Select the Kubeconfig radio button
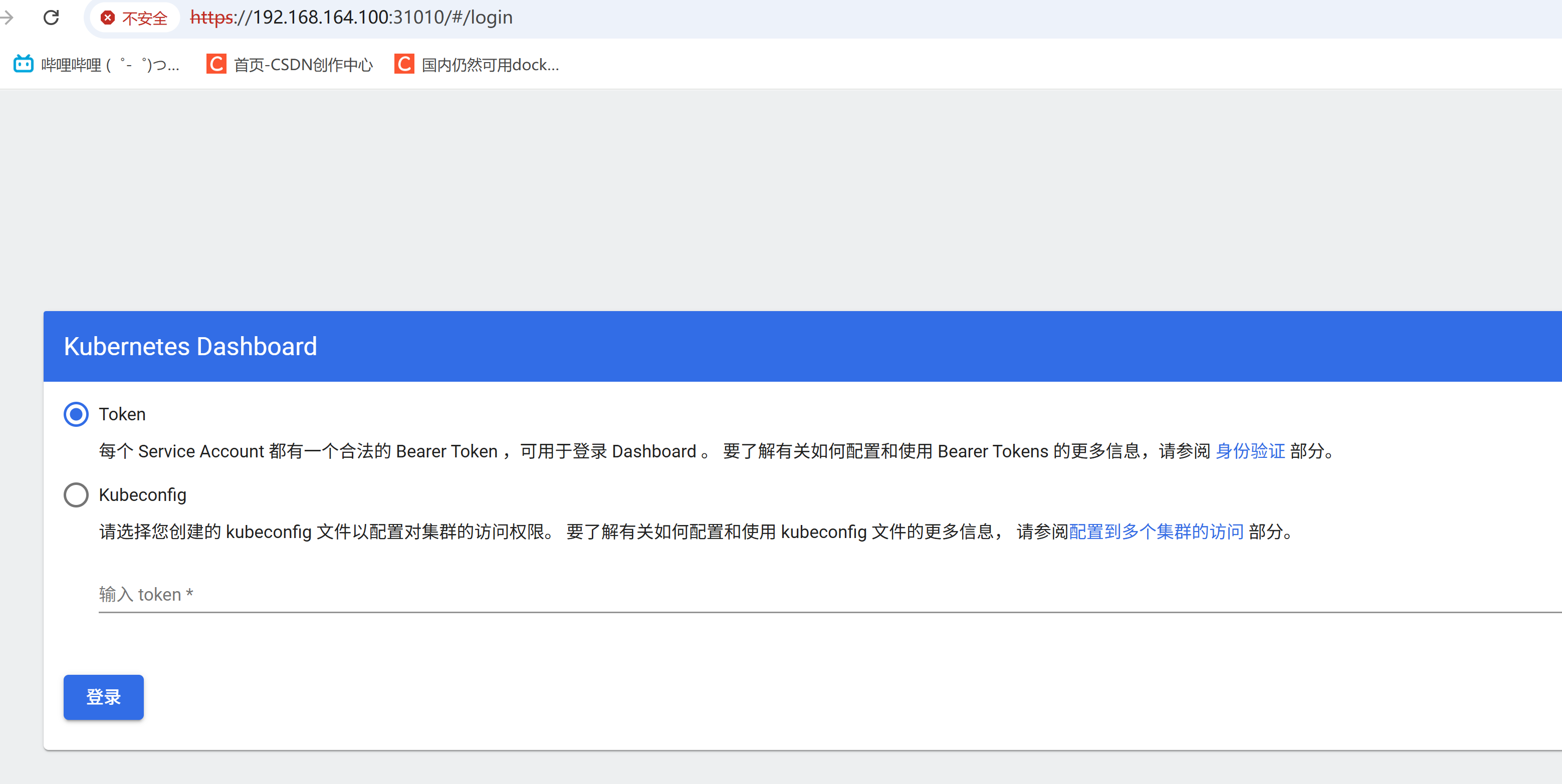Image resolution: width=1562 pixels, height=784 pixels. [x=76, y=495]
